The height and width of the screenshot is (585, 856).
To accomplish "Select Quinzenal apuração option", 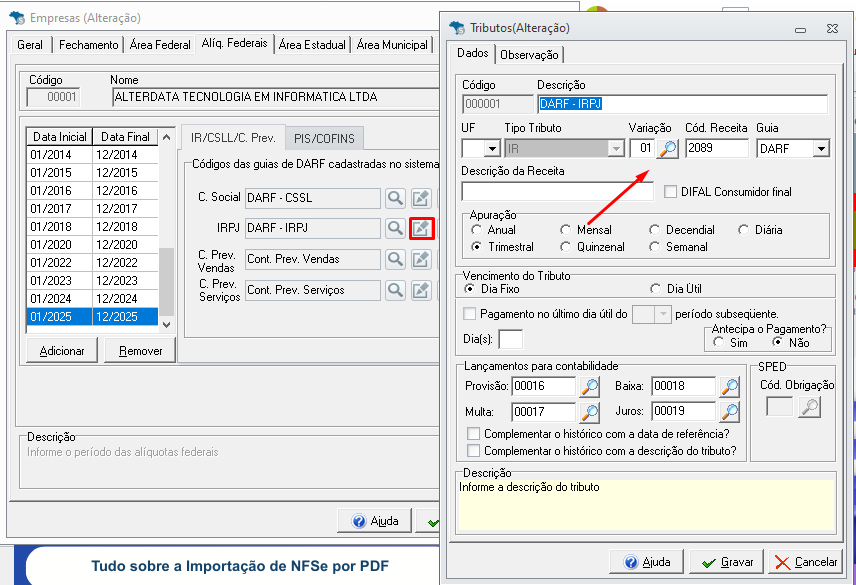I will coord(566,247).
